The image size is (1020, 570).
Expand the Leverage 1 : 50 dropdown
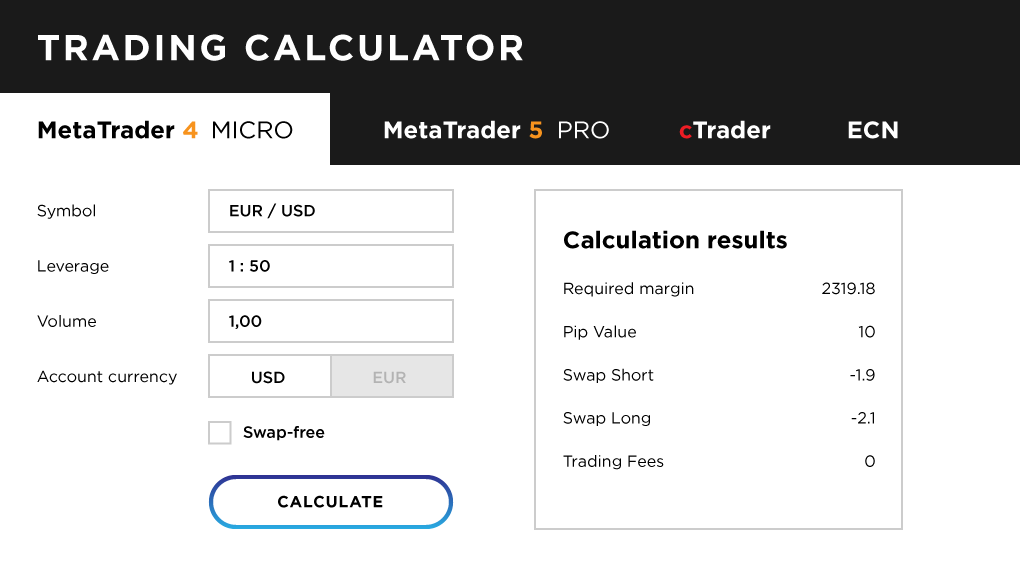[331, 266]
